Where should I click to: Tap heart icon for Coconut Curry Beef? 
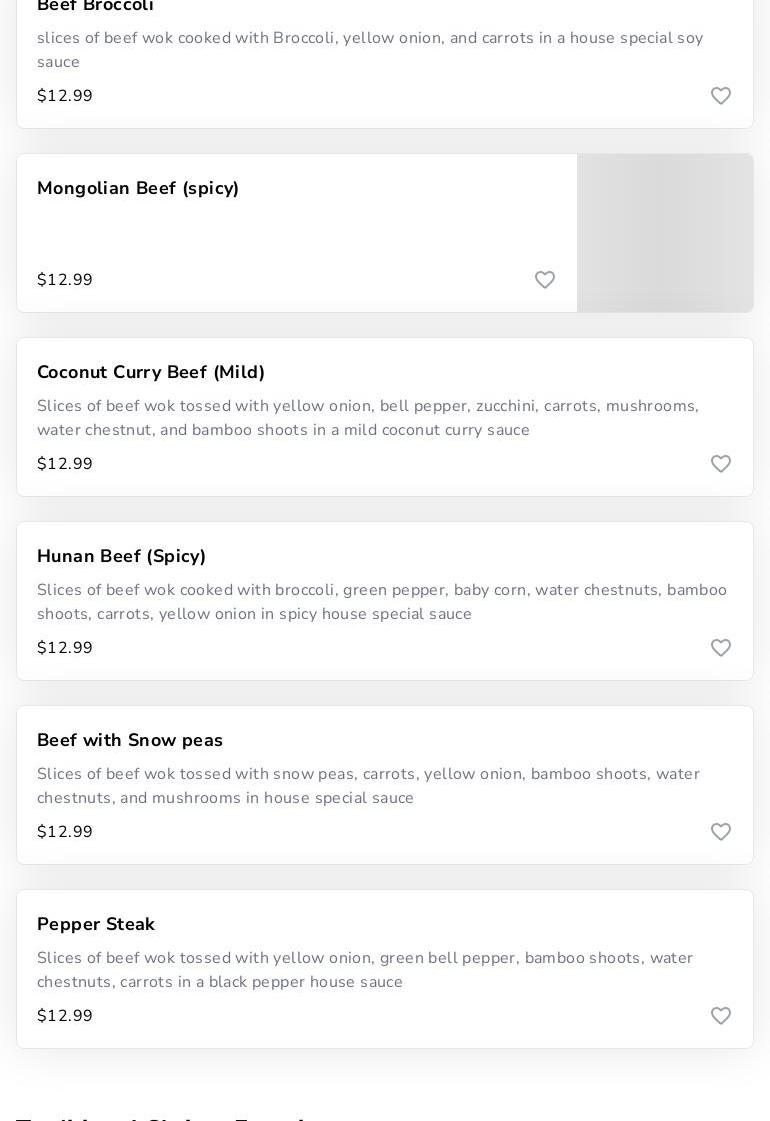pos(721,464)
